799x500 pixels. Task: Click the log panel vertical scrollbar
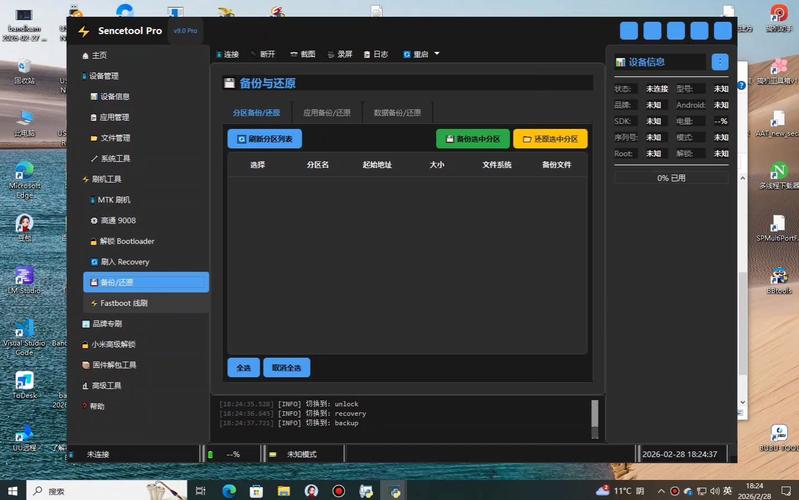click(x=594, y=412)
